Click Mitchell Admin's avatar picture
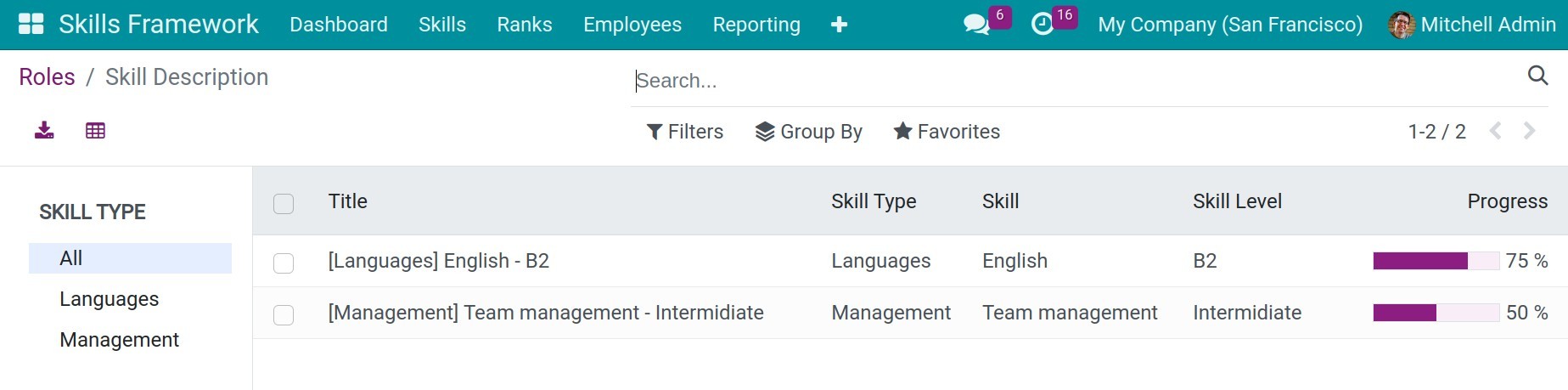 (1402, 25)
